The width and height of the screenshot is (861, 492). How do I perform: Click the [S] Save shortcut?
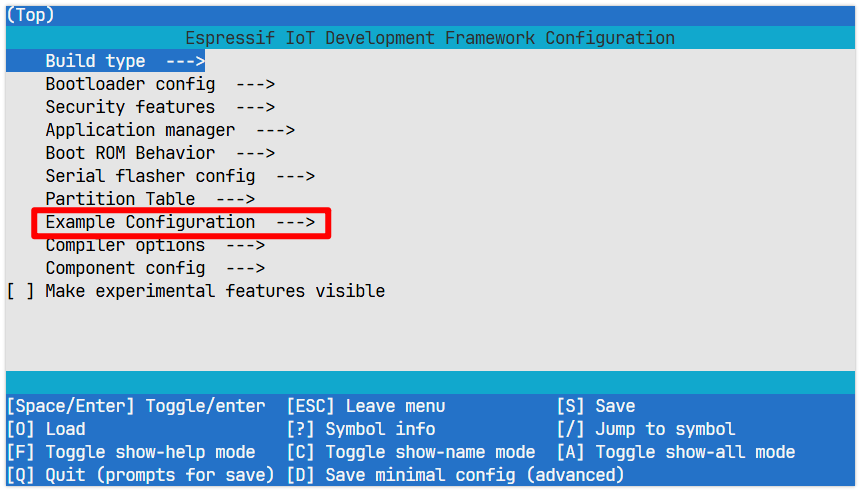pos(596,406)
